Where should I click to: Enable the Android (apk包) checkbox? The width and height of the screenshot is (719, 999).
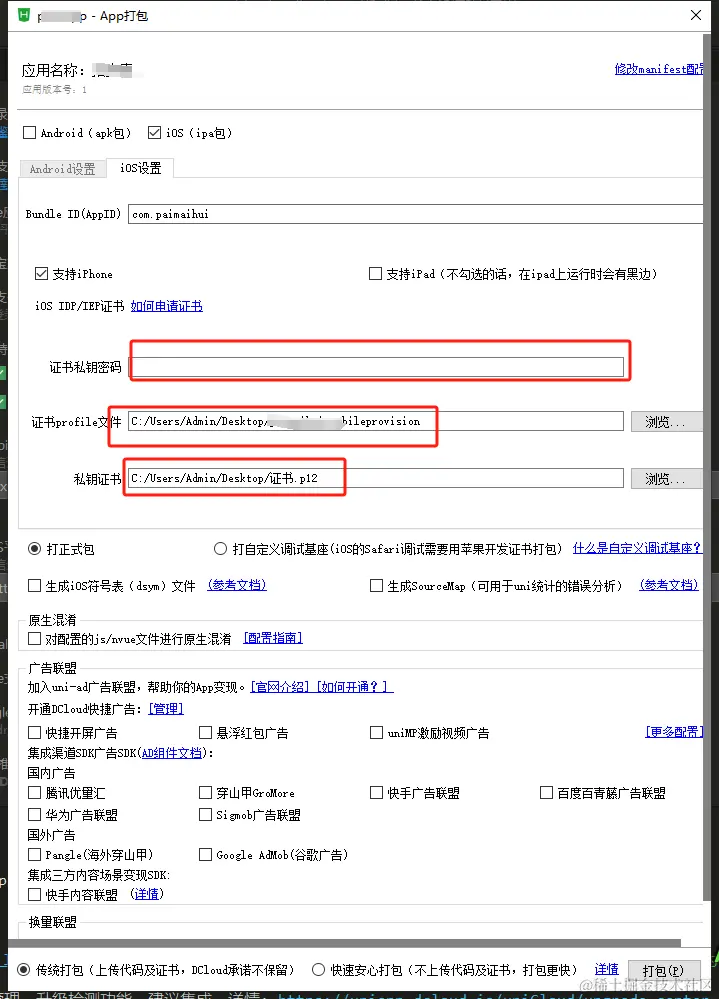31,132
